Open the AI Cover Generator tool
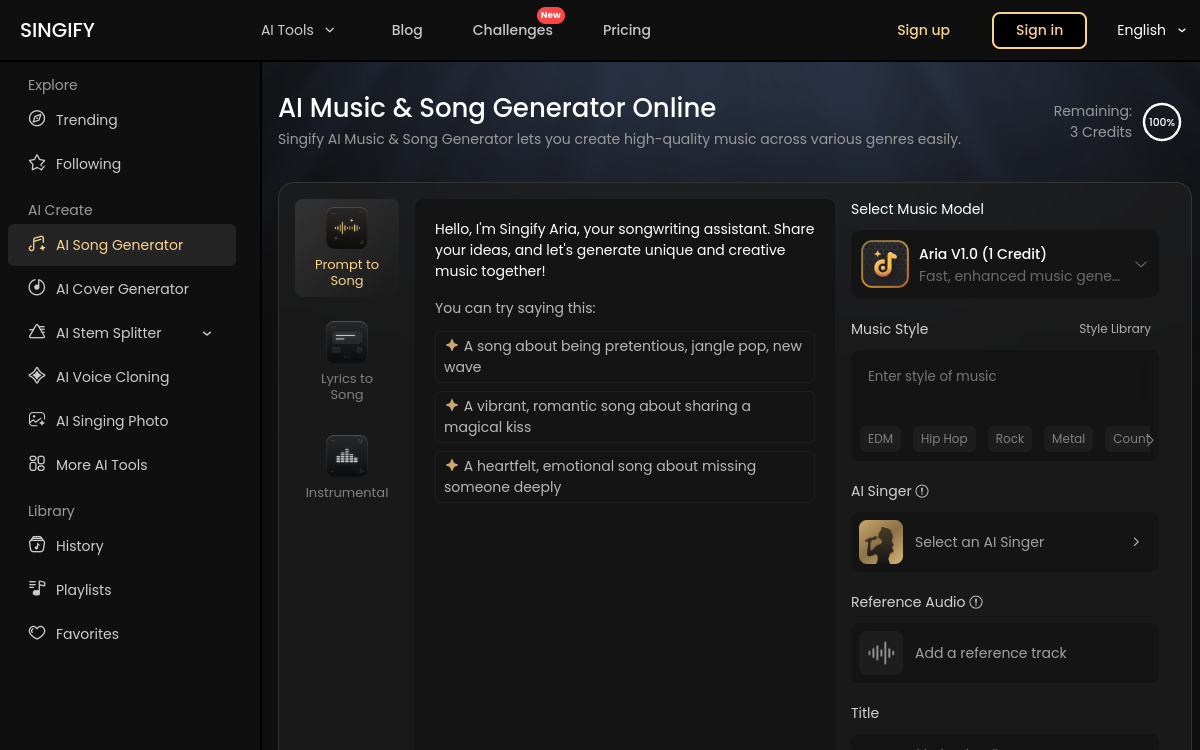Image resolution: width=1200 pixels, height=750 pixels. tap(121, 289)
